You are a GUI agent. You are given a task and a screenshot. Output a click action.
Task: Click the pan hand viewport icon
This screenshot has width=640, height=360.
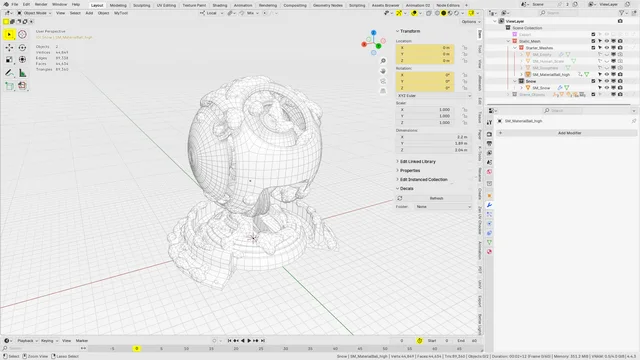click(x=383, y=71)
